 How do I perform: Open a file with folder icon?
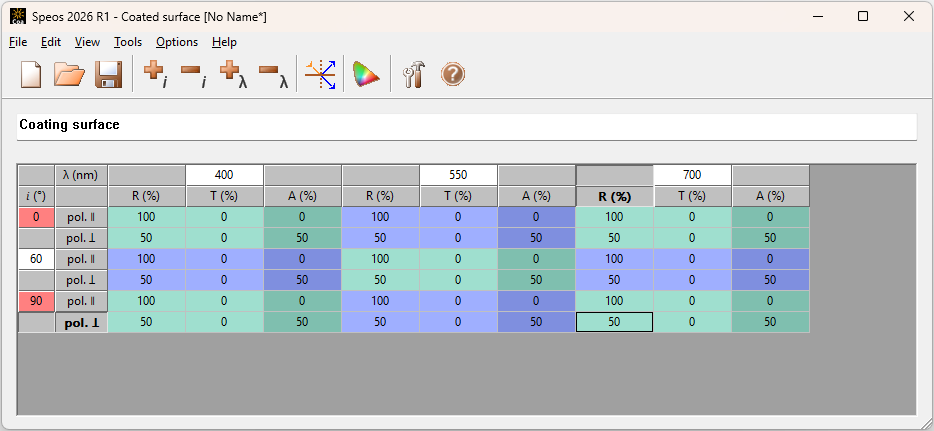point(69,74)
